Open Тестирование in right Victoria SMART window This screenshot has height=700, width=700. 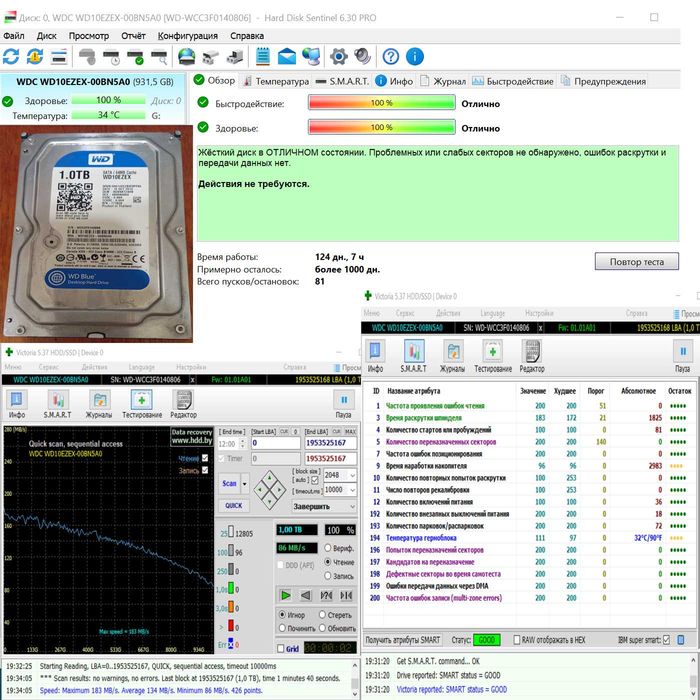click(x=493, y=356)
